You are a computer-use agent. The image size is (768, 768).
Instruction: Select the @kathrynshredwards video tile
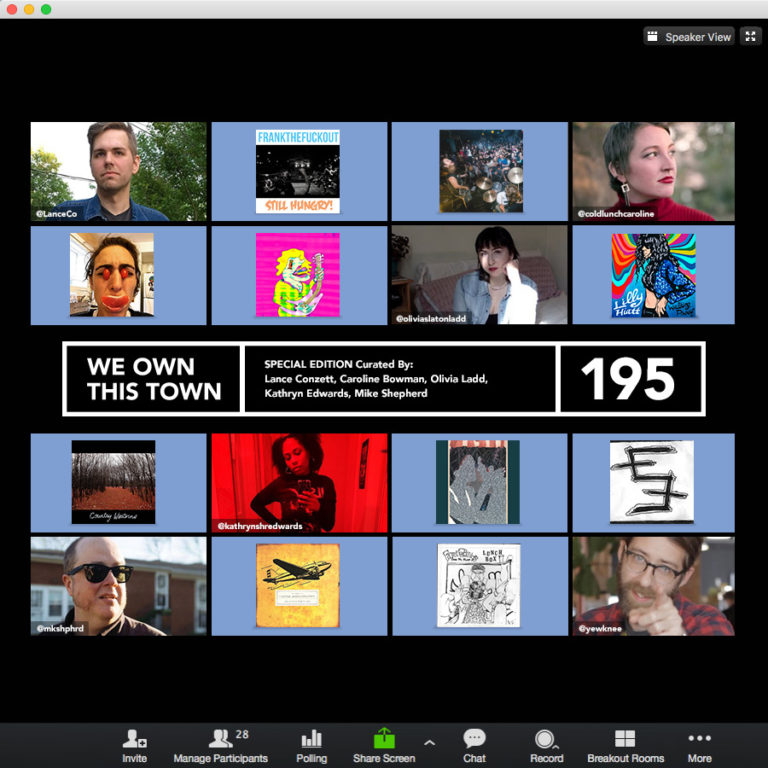[298, 482]
